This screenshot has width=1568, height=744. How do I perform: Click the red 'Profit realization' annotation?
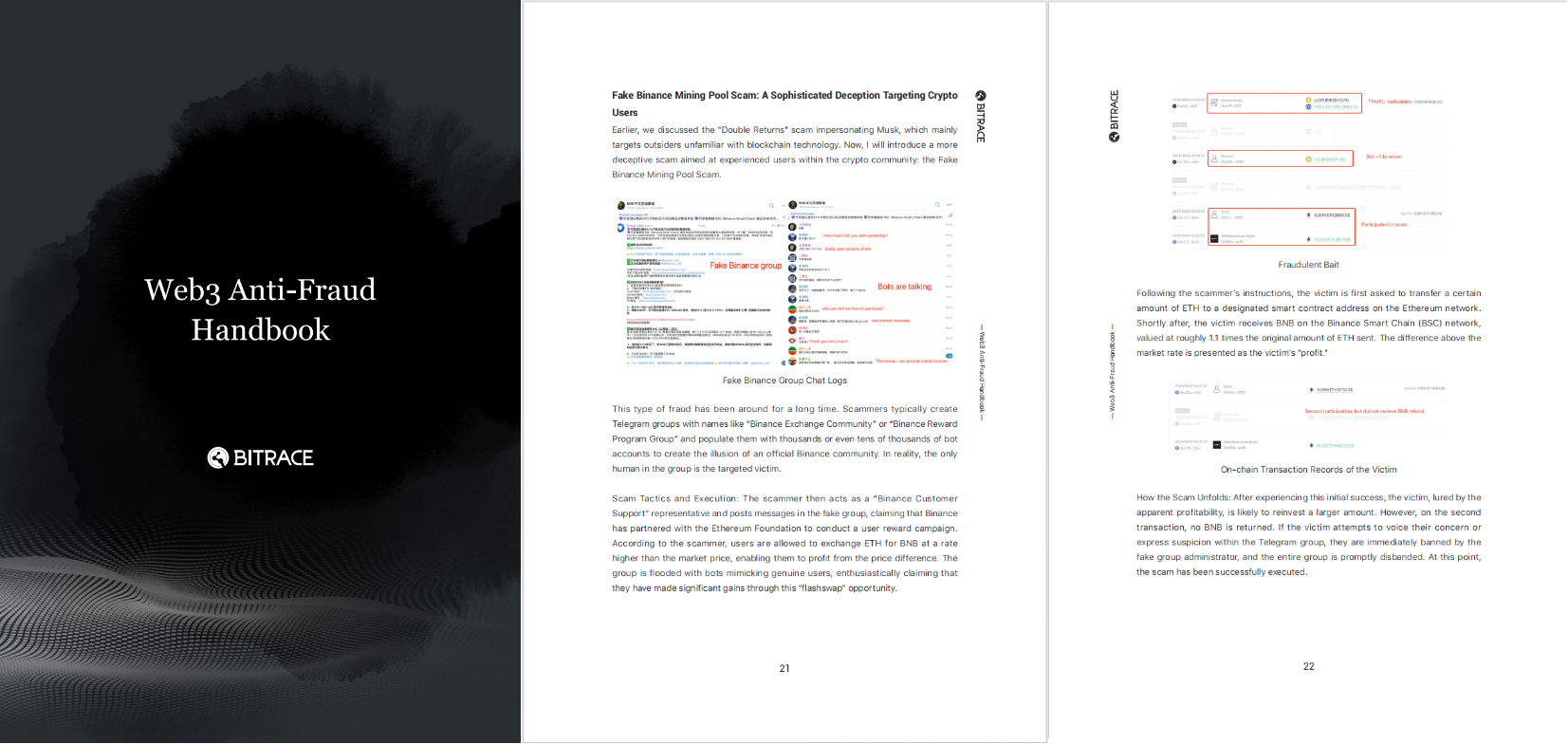click(1389, 102)
